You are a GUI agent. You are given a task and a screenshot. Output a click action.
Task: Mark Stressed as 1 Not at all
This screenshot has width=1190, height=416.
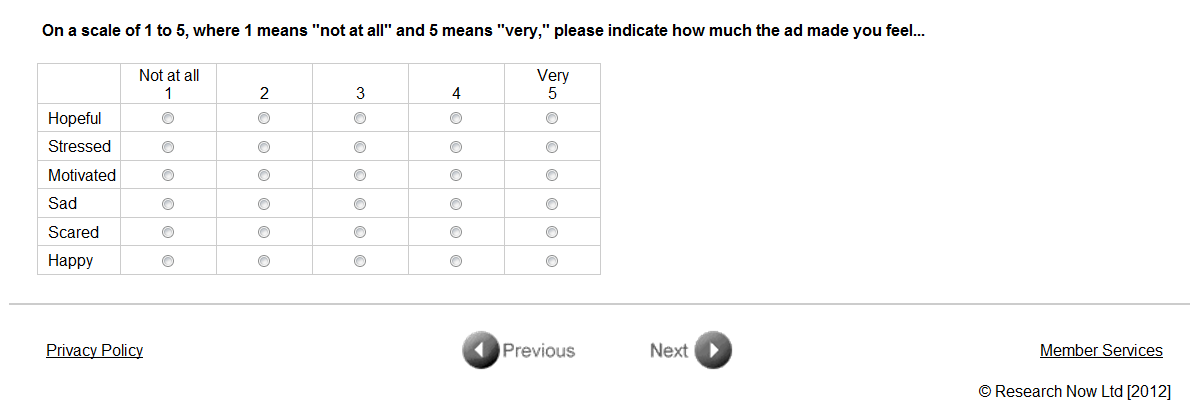168,147
